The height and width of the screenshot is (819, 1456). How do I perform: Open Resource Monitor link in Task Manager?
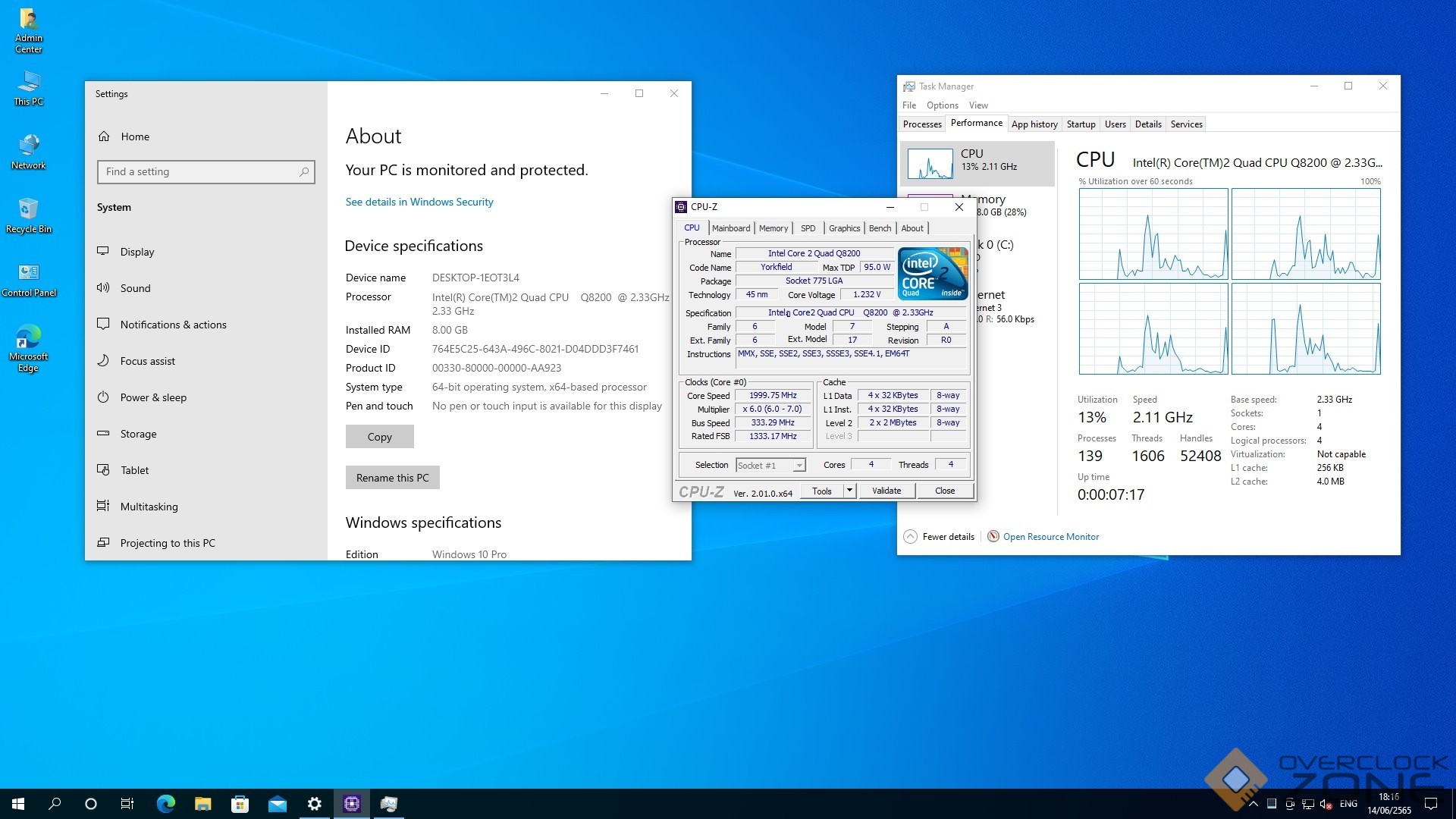point(1050,537)
